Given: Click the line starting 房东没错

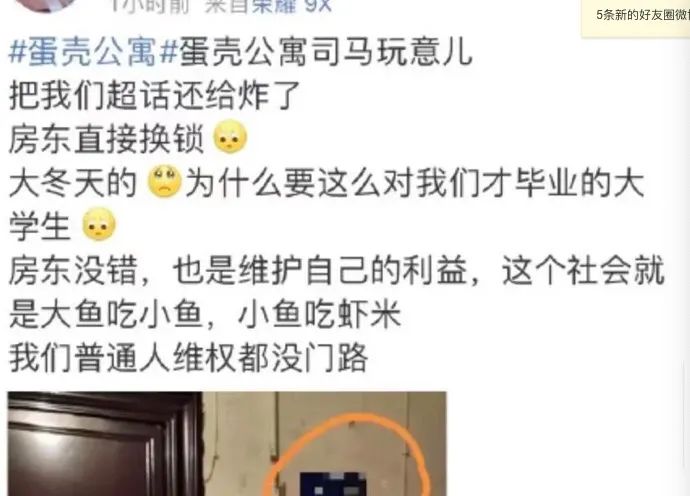Looking at the screenshot, I should [x=337, y=271].
